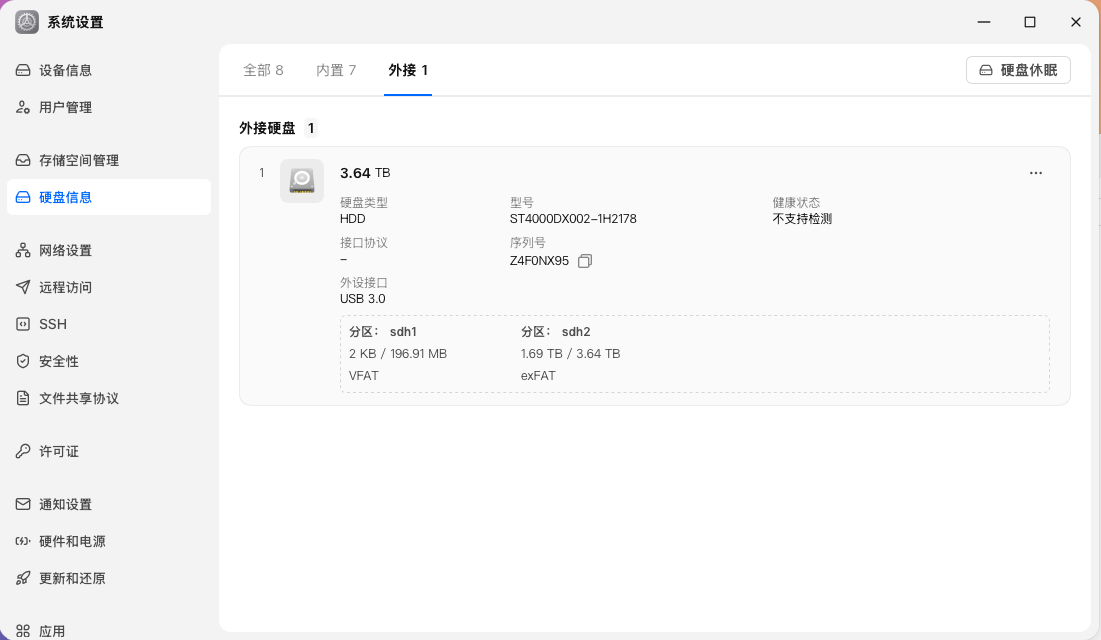
Task: Click the partition sdh2 label
Action: point(555,332)
